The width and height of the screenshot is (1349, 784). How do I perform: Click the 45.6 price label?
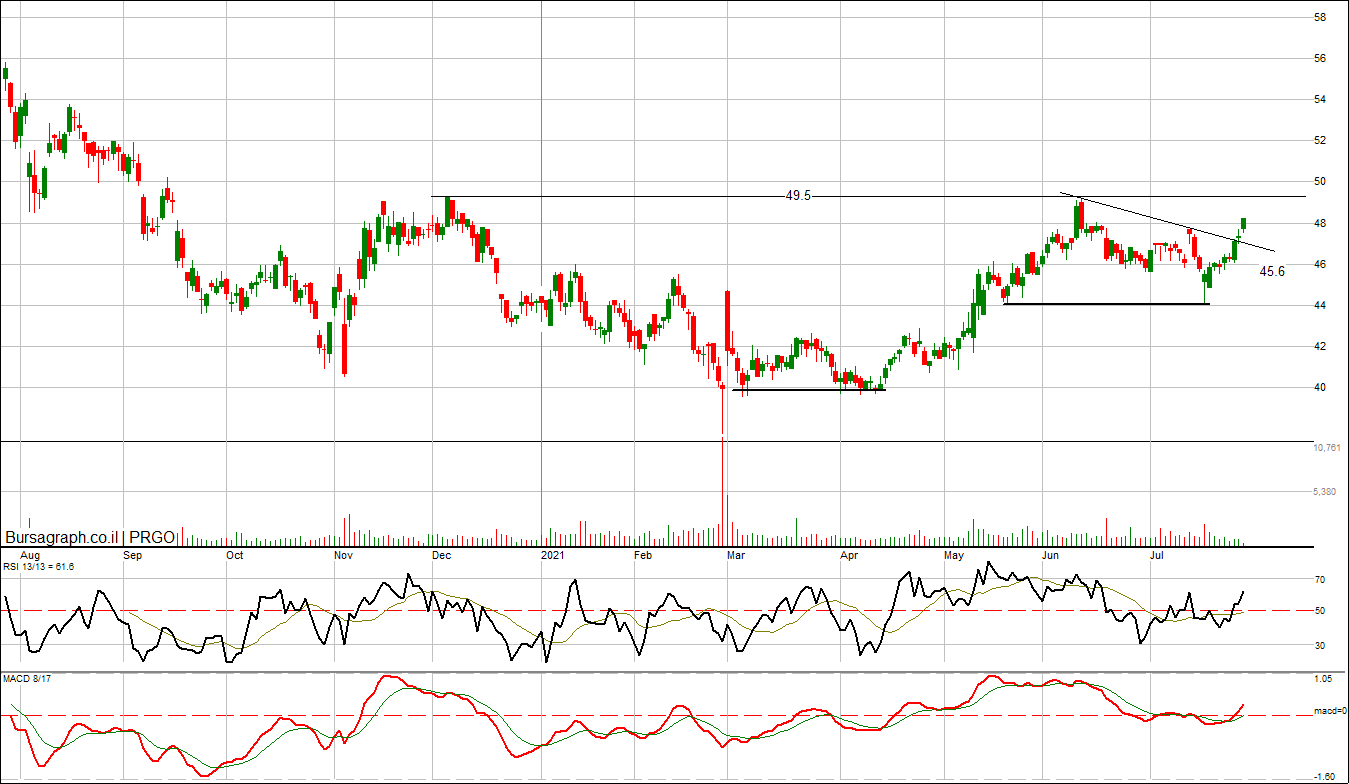click(1271, 271)
